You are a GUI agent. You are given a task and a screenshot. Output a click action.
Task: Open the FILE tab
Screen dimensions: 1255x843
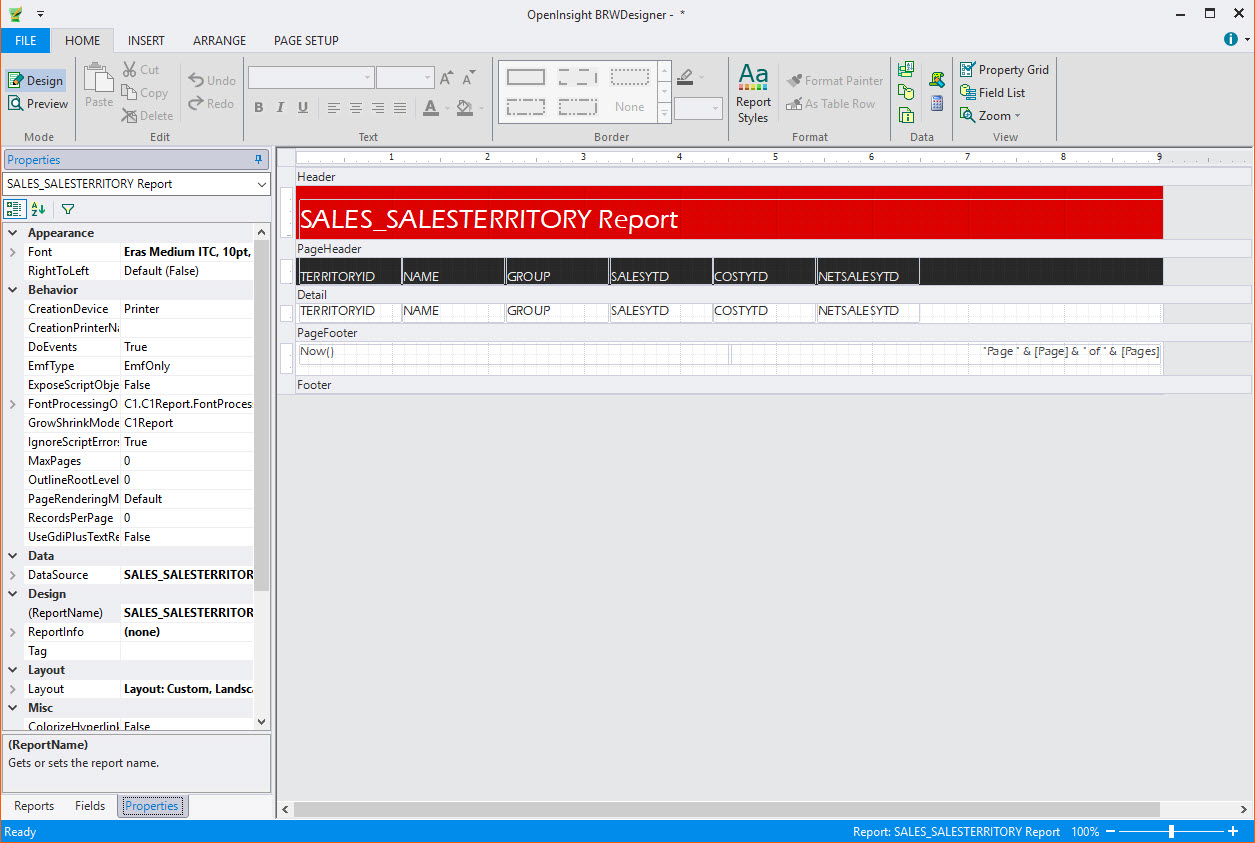26,41
